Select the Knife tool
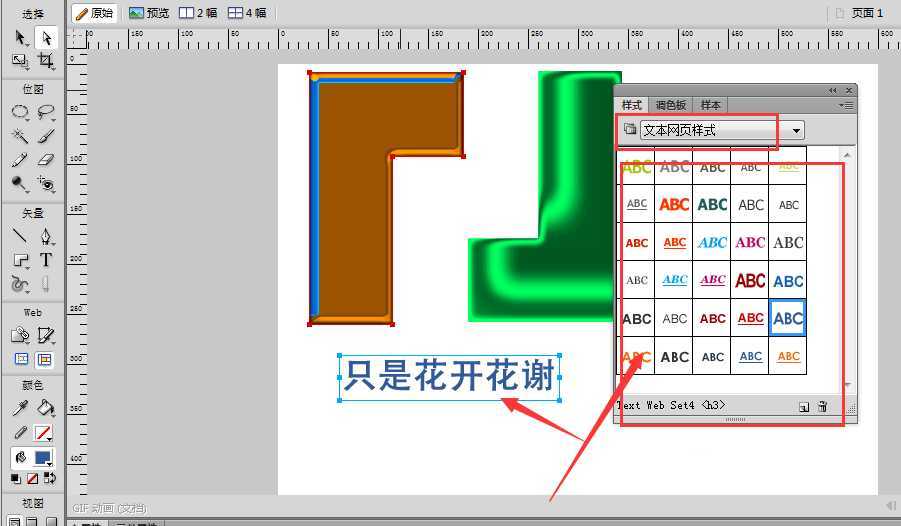901x526 pixels. pyautogui.click(x=46, y=283)
